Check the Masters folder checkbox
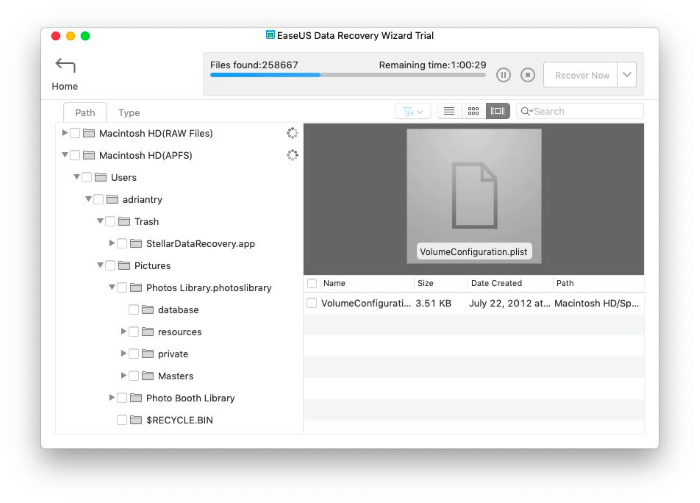Screen dimensions: 700x503 click(133, 376)
